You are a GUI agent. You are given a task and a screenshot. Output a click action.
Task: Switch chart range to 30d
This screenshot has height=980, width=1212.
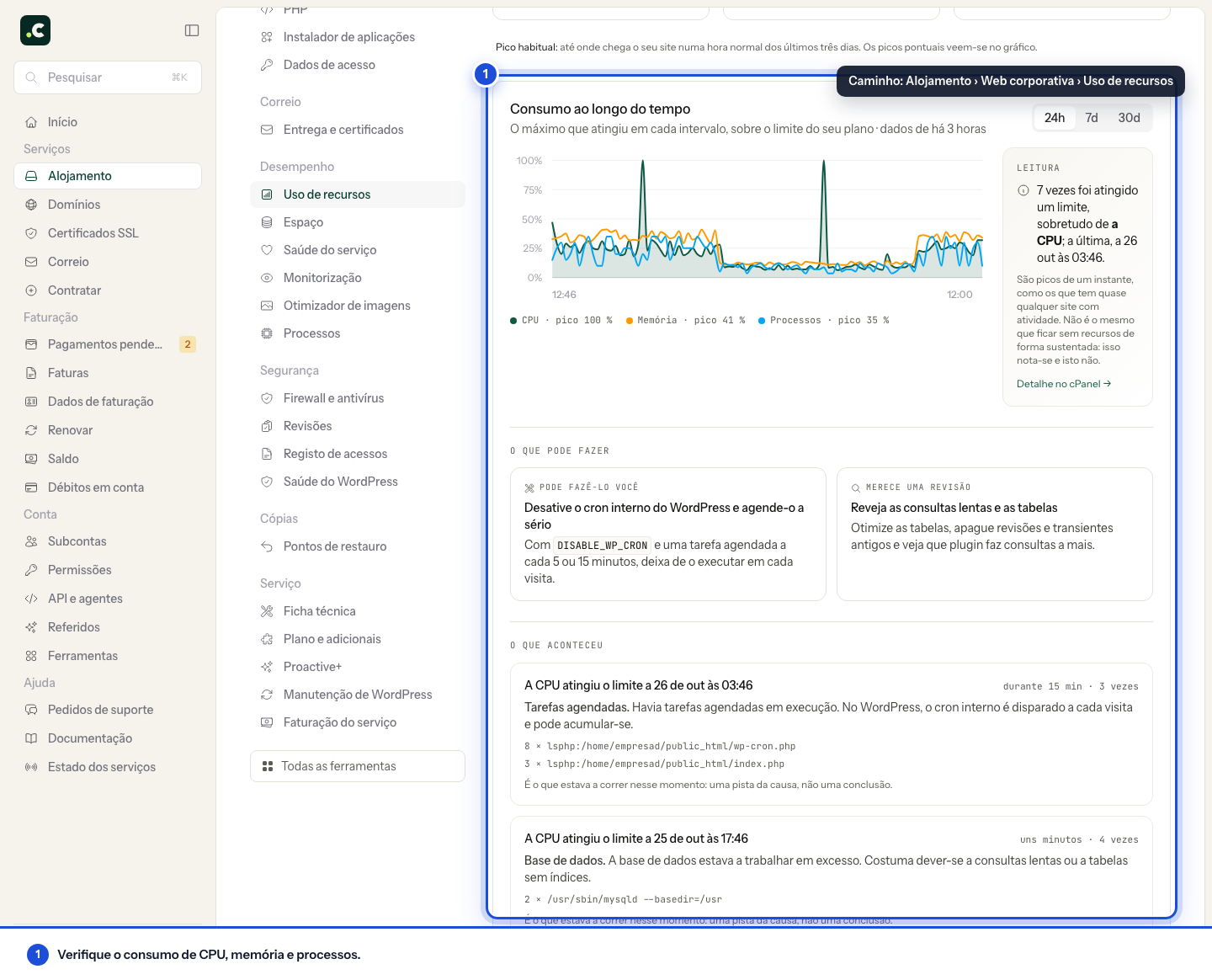tap(1129, 118)
